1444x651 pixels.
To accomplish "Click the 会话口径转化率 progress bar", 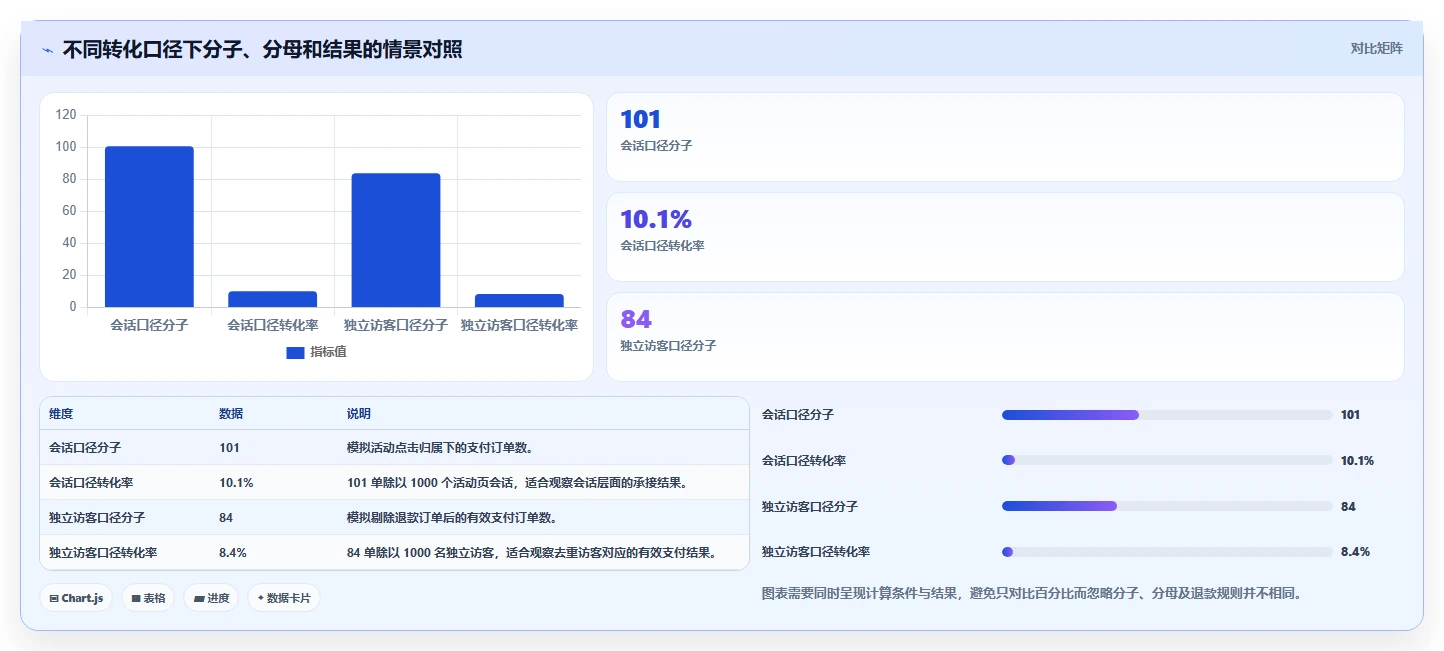I will tap(1167, 460).
